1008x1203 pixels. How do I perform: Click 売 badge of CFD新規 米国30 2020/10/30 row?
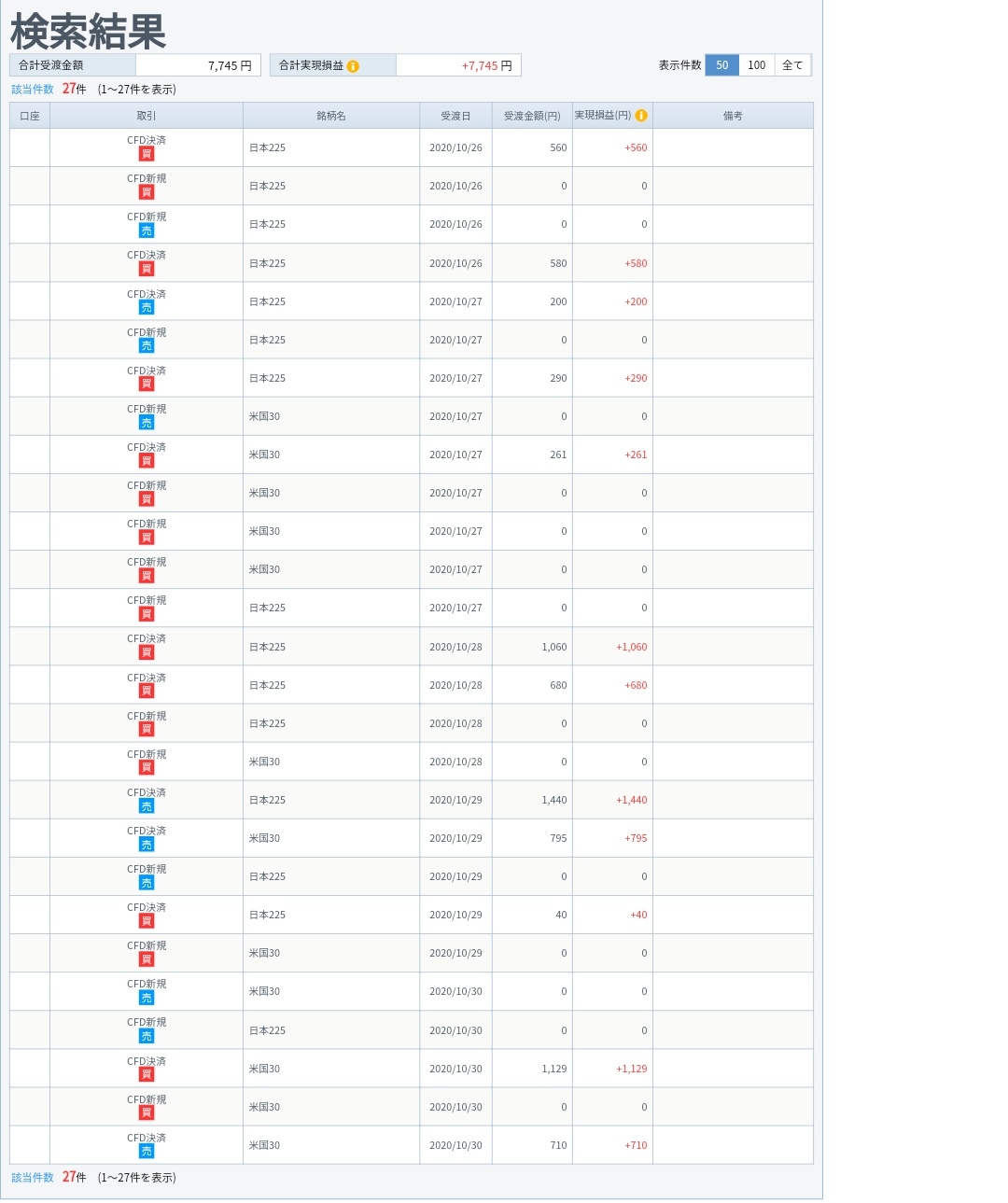click(147, 998)
